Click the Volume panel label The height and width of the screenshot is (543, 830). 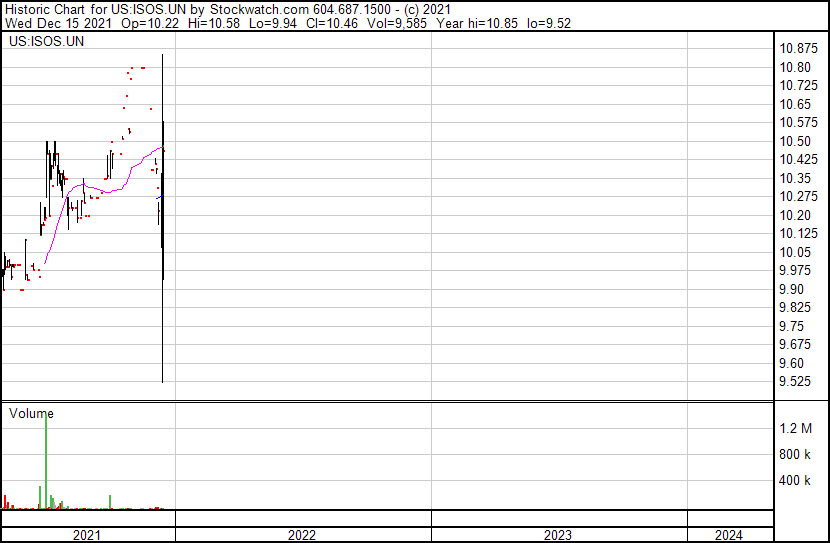click(x=31, y=413)
